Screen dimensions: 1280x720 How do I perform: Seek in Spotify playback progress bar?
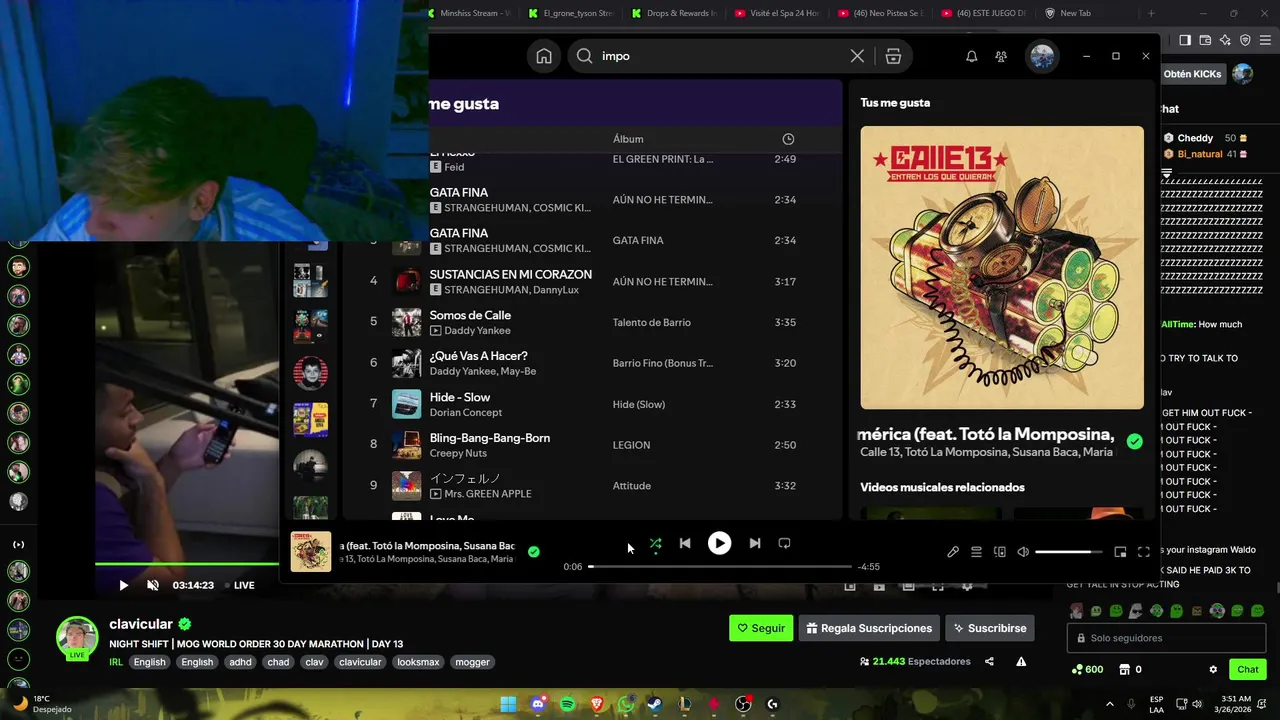tap(720, 566)
